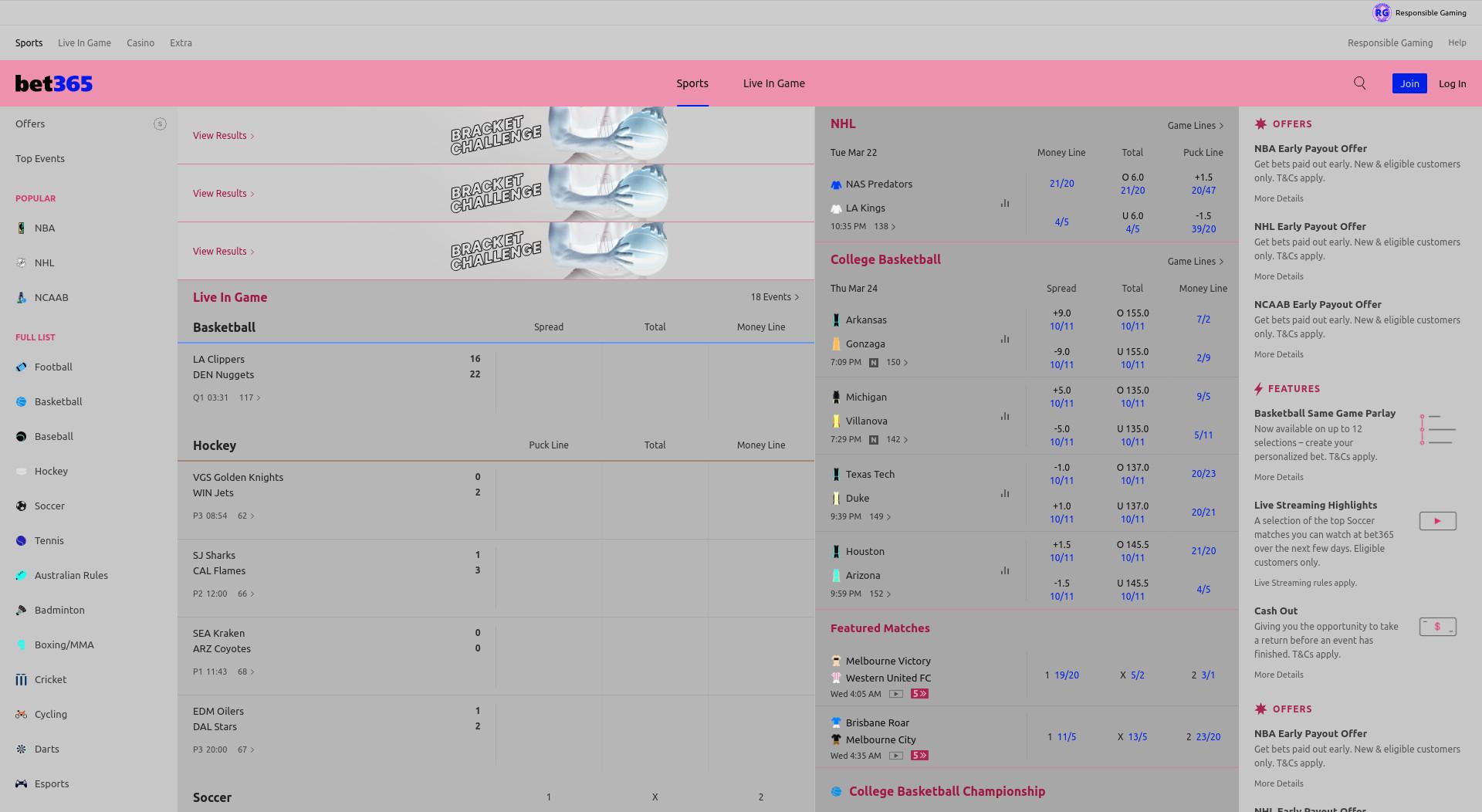This screenshot has height=812, width=1482.
Task: Open Cycling from the full list
Action: pos(50,714)
